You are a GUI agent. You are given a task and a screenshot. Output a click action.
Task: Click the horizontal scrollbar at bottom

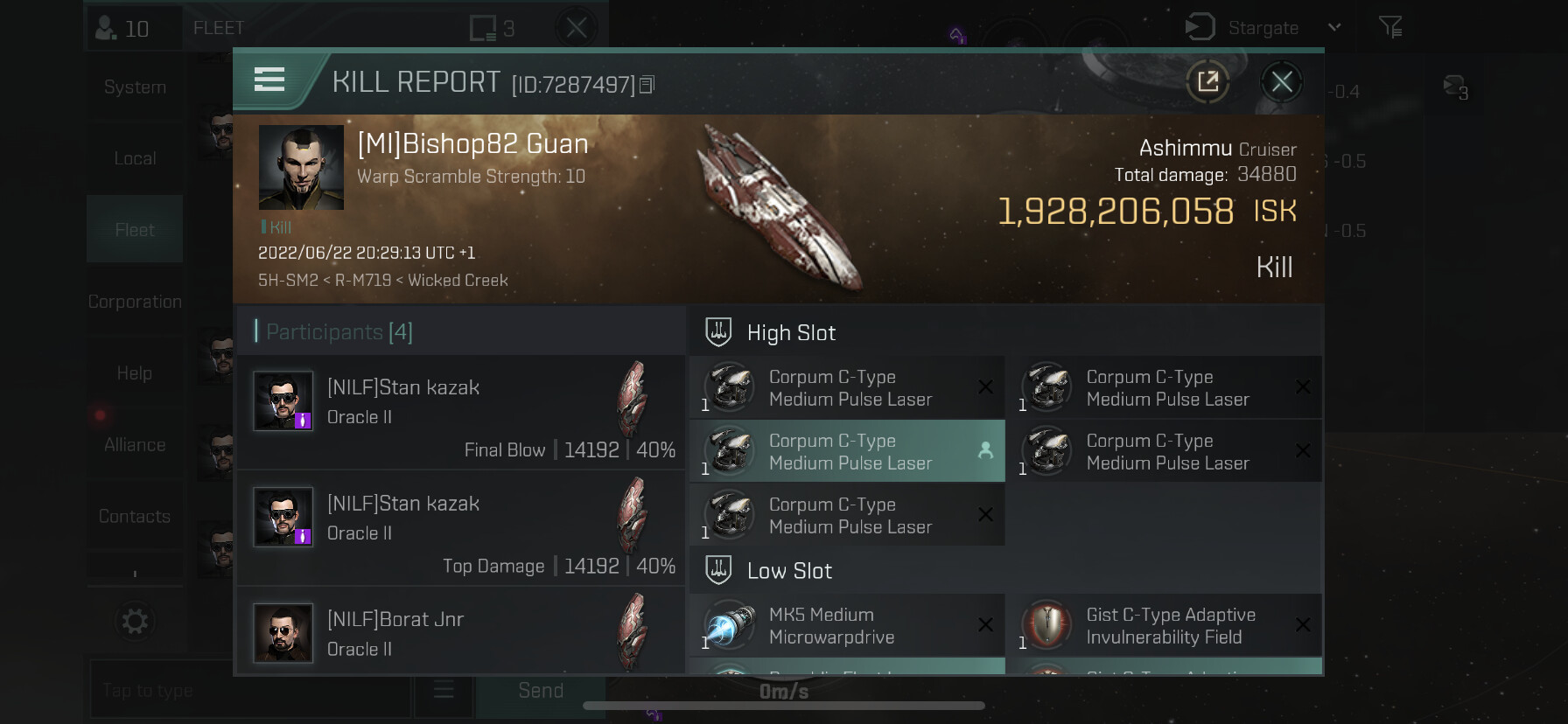(784, 706)
